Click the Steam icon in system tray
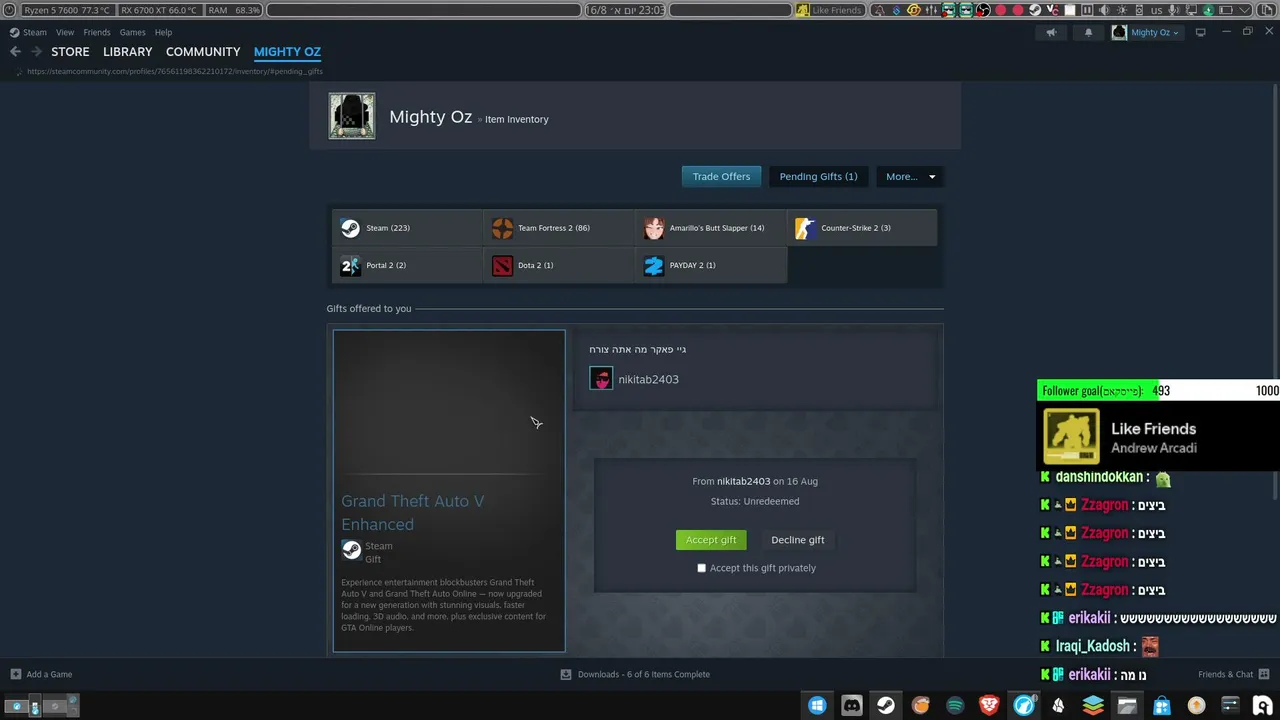 (x=1035, y=10)
